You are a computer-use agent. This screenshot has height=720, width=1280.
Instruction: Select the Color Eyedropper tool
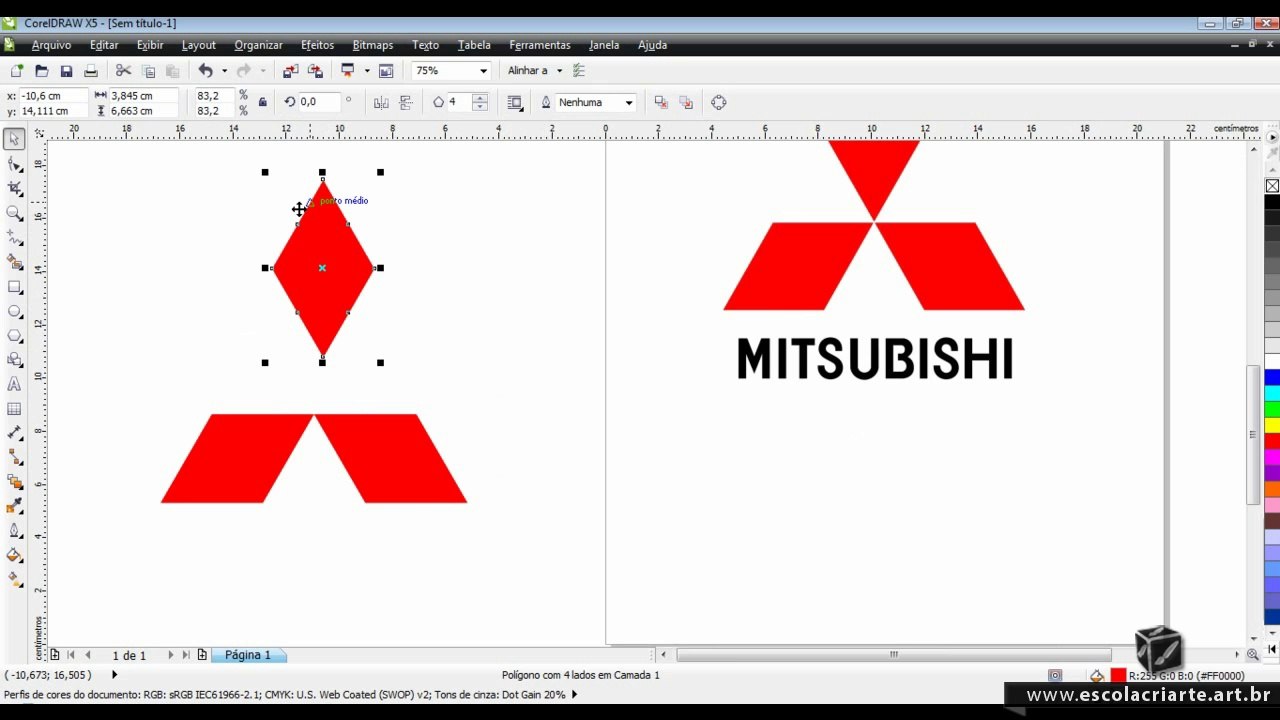coord(14,507)
